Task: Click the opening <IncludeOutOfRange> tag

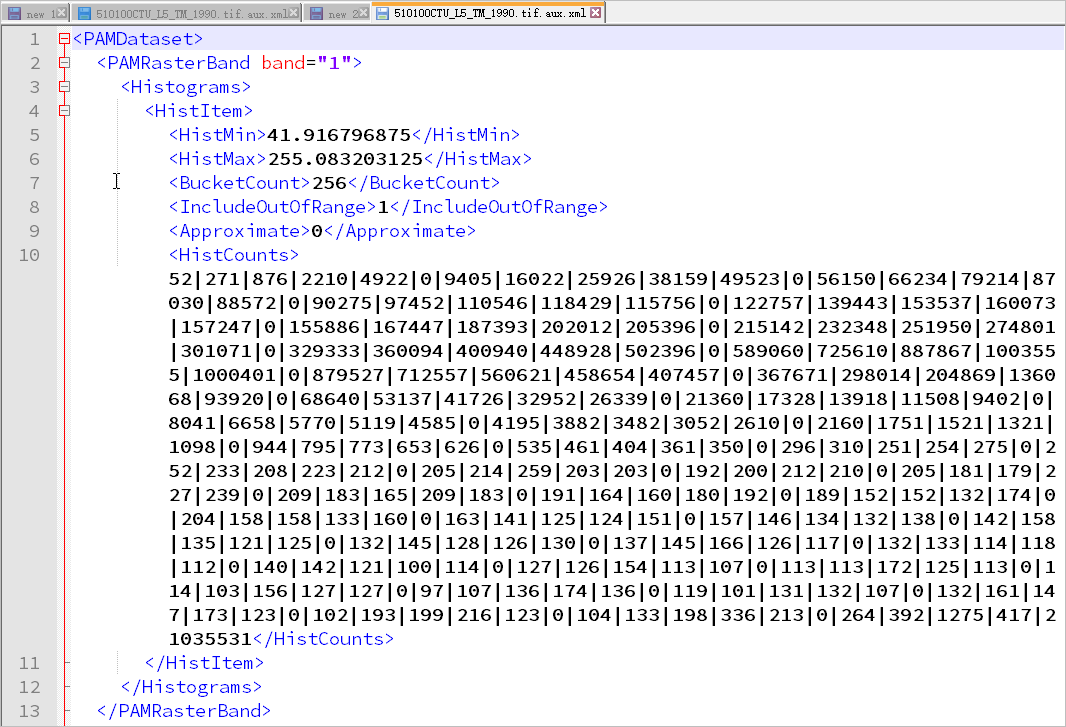Action: [272, 207]
